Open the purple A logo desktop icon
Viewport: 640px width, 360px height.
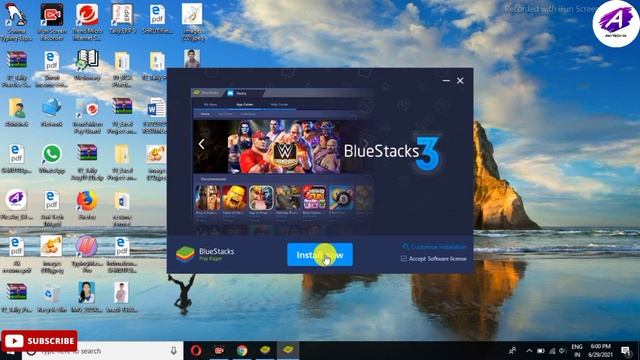(x=16, y=205)
